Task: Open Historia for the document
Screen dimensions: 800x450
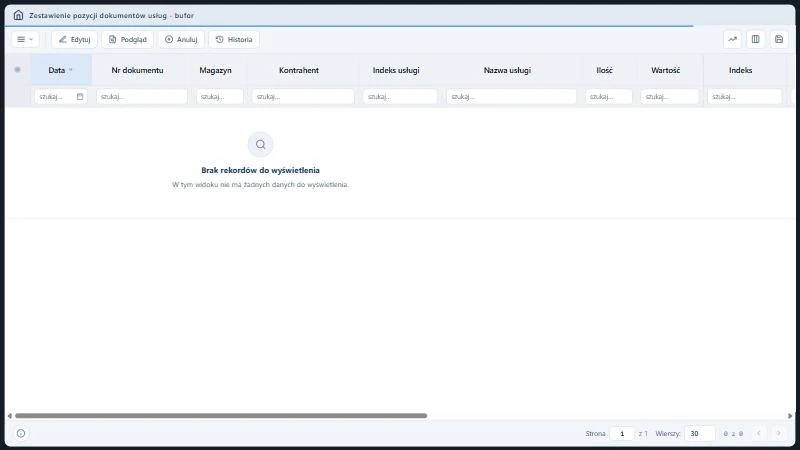Action: coord(234,39)
